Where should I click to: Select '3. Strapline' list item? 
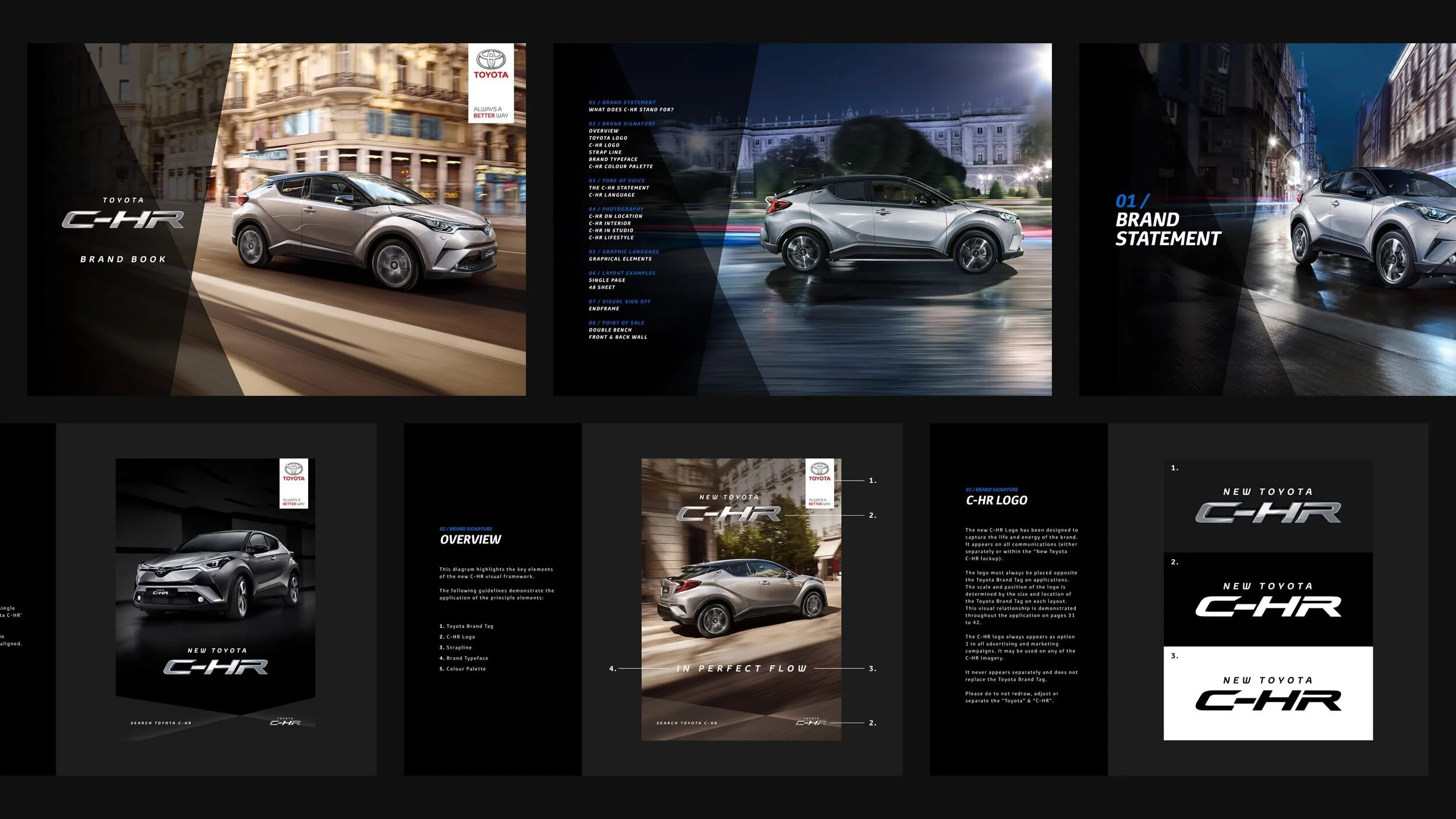click(455, 648)
